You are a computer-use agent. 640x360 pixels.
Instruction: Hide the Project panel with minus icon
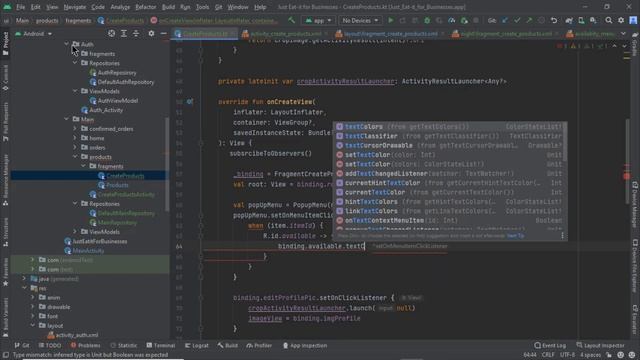click(163, 33)
